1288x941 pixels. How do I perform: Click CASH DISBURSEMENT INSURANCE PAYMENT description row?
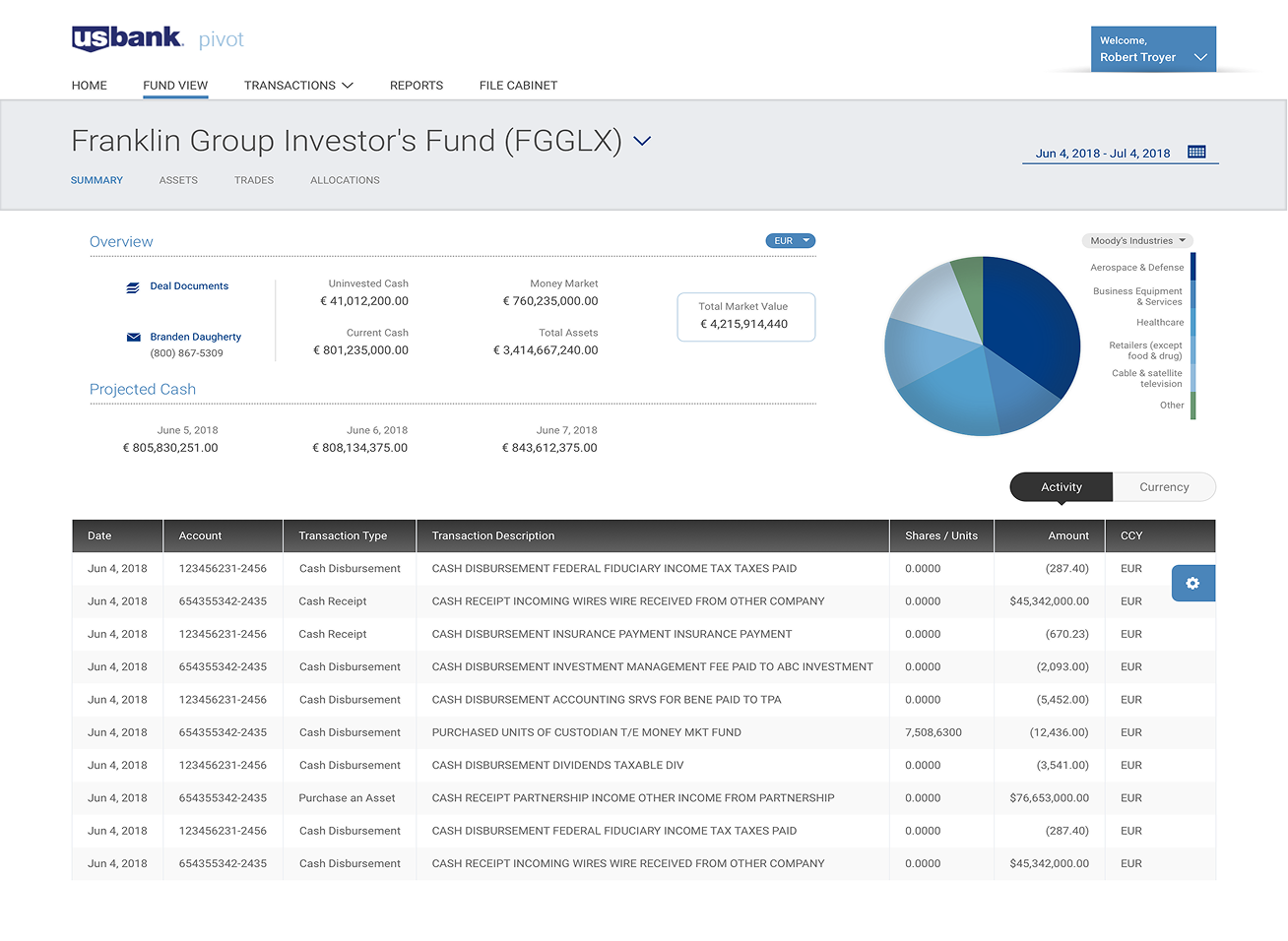[612, 635]
